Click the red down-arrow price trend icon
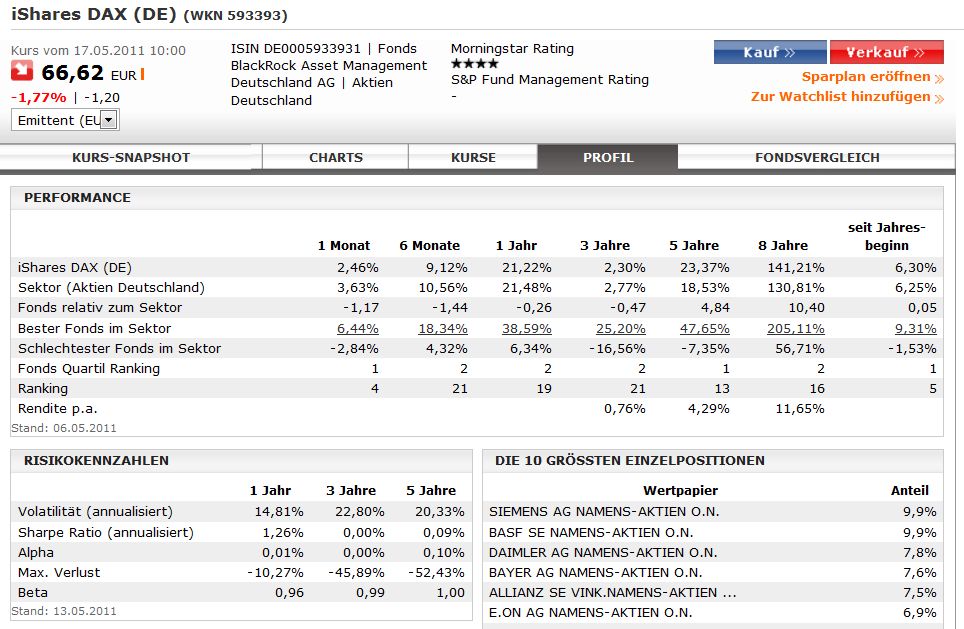 [22, 72]
